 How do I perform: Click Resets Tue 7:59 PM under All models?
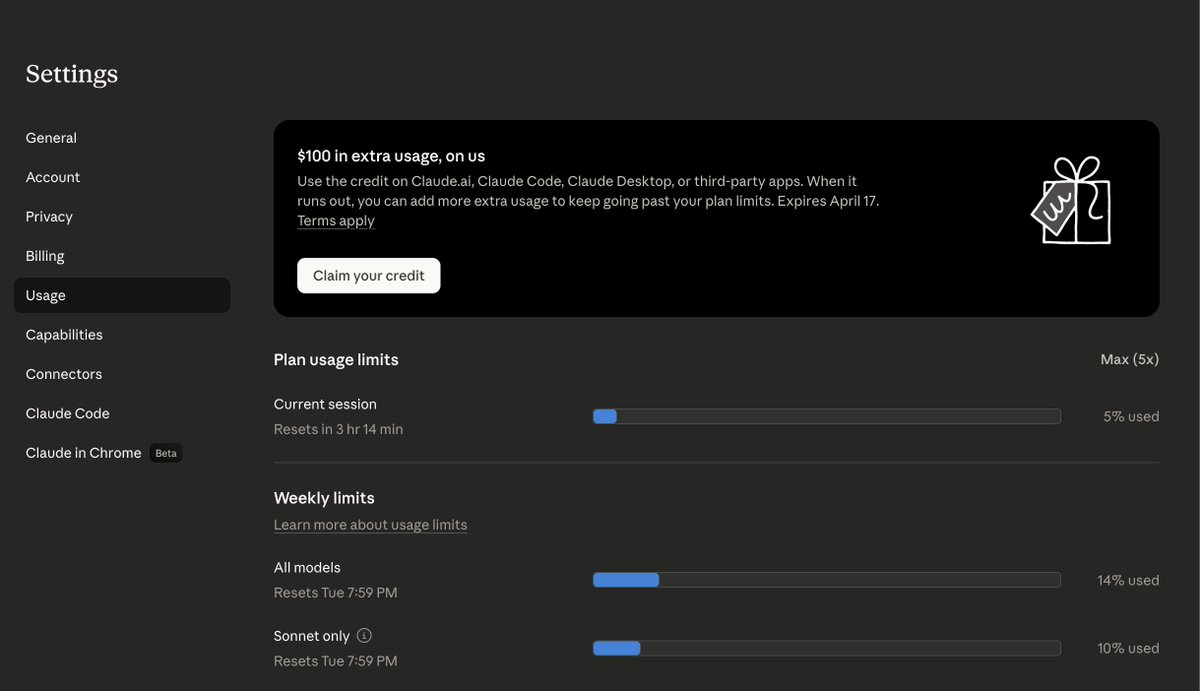(335, 593)
